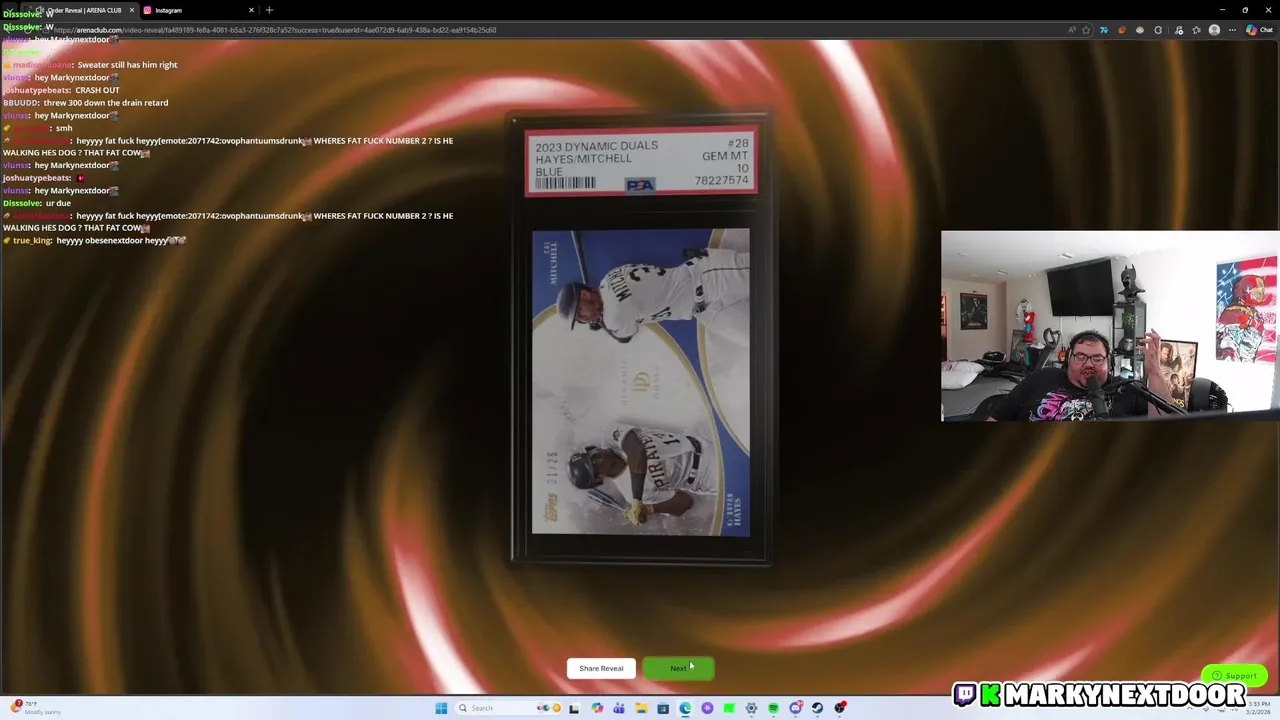Click the 'threw 300 down the drain' chat message

[106, 103]
